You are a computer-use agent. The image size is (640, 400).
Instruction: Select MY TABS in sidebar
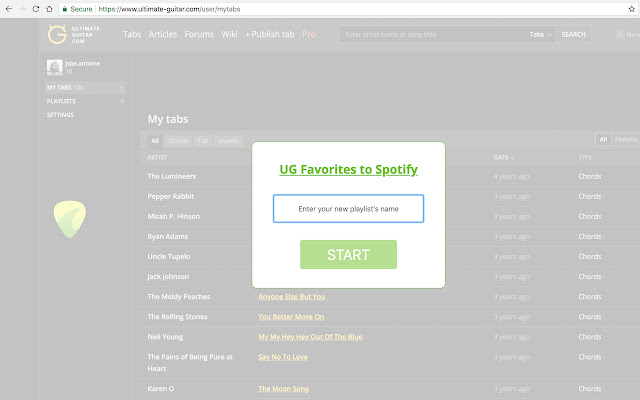pos(85,87)
